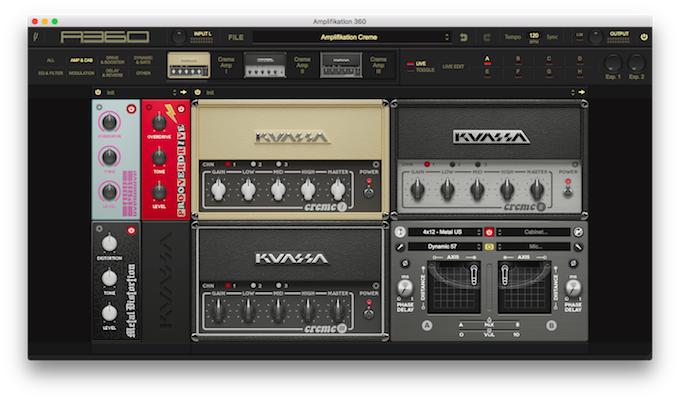The width and height of the screenshot is (680, 400).
Task: Click the Exp. 2 expression knob
Action: click(x=637, y=63)
